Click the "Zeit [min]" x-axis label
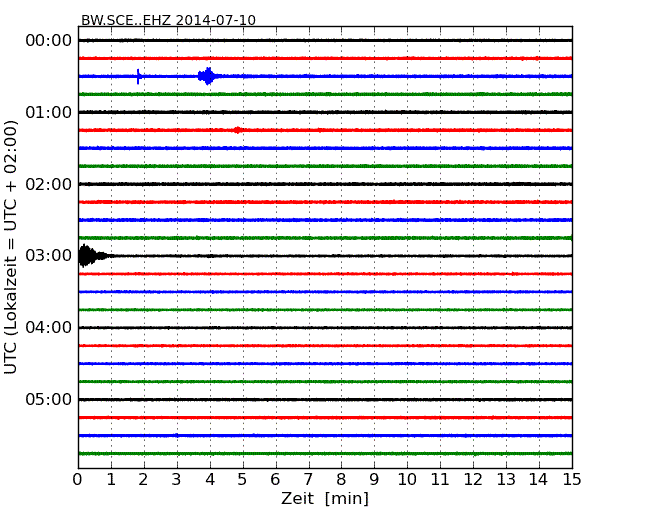Screen dimensions: 650x520 [324, 499]
